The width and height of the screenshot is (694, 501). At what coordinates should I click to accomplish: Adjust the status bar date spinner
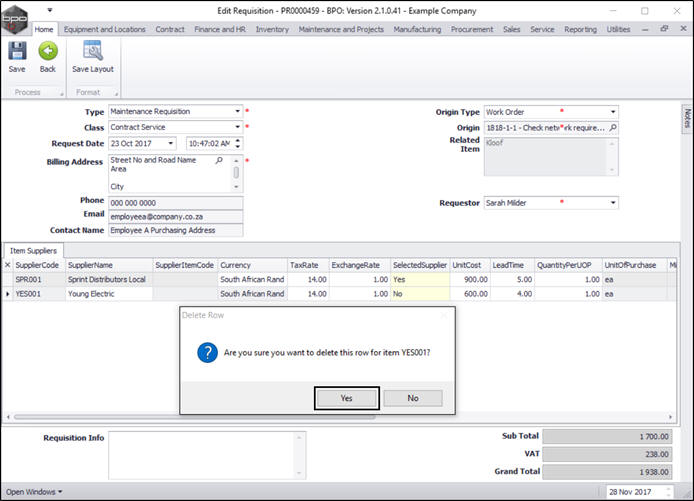(x=668, y=492)
